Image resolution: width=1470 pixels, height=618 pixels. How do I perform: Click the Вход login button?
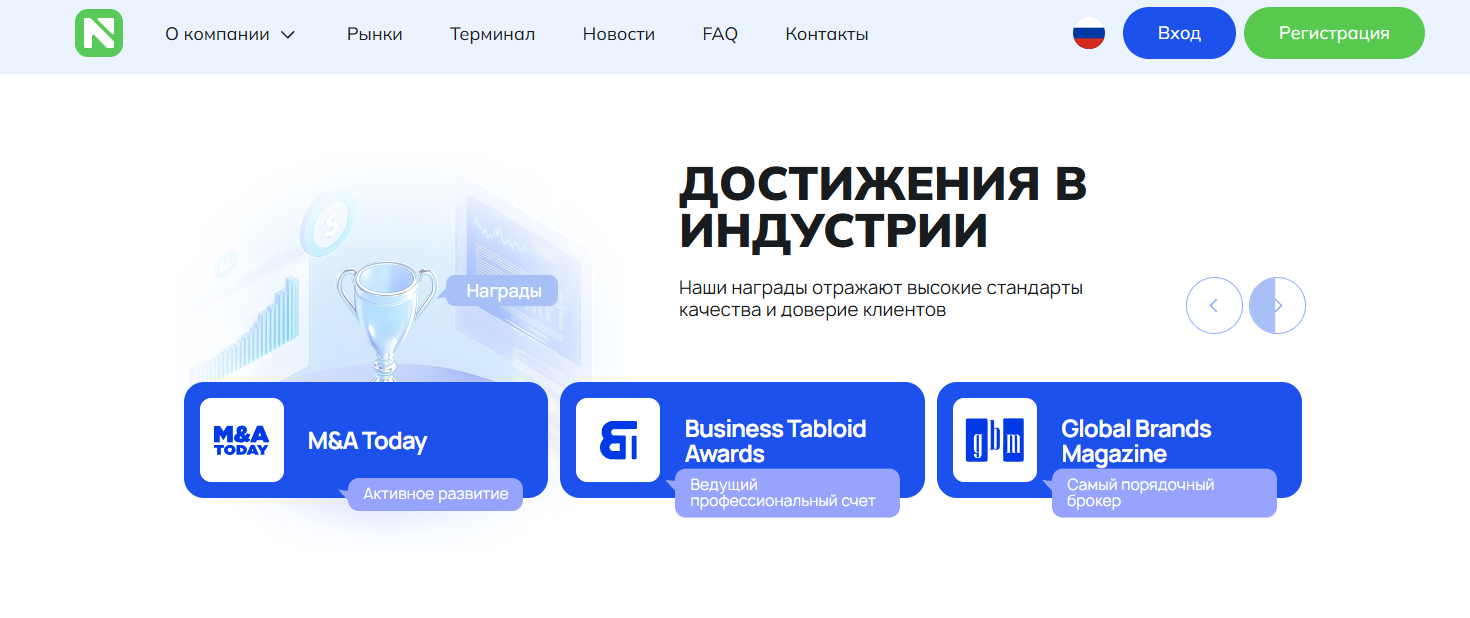1179,33
